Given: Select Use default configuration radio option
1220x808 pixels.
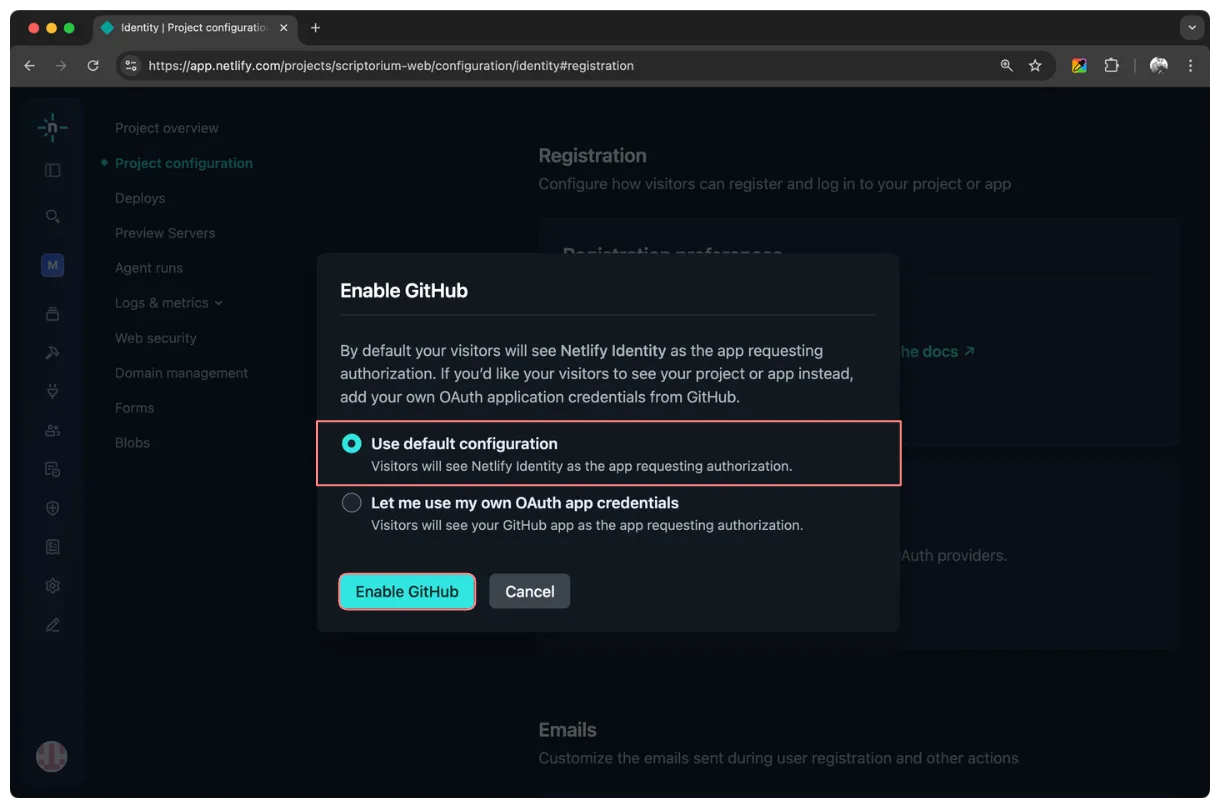Looking at the screenshot, I should click(x=352, y=444).
